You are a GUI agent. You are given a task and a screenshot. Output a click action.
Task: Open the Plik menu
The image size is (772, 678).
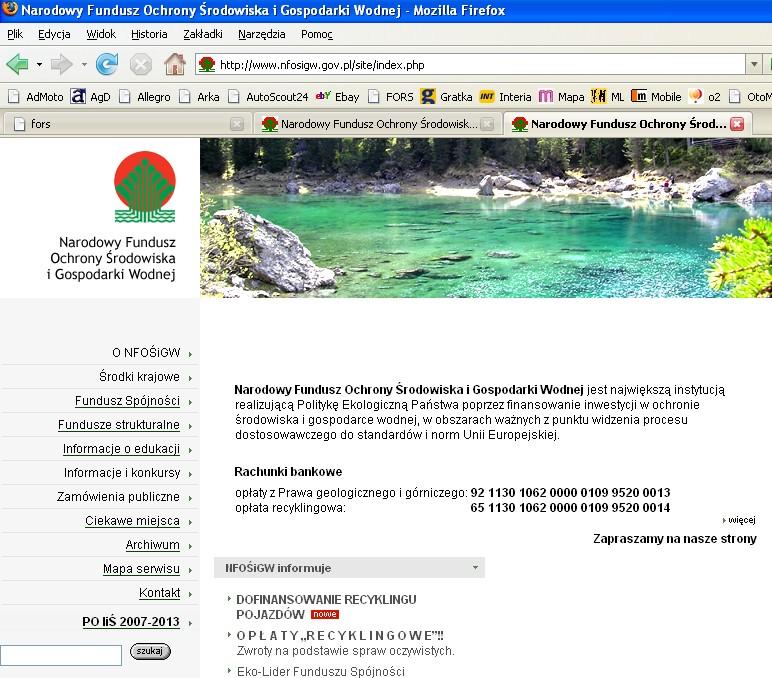click(15, 34)
